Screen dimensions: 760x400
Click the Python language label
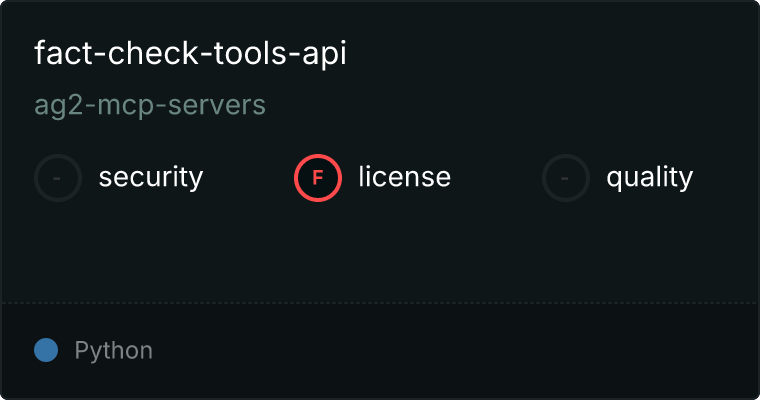point(113,351)
